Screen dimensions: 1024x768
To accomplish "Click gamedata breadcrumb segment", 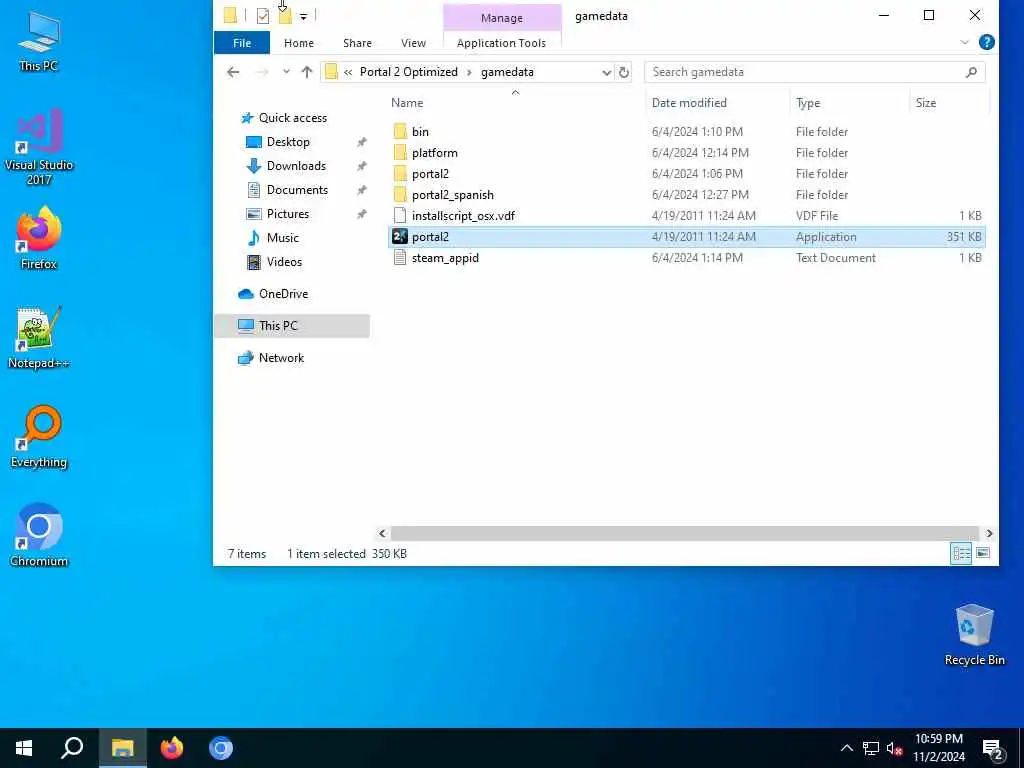I will click(x=507, y=72).
